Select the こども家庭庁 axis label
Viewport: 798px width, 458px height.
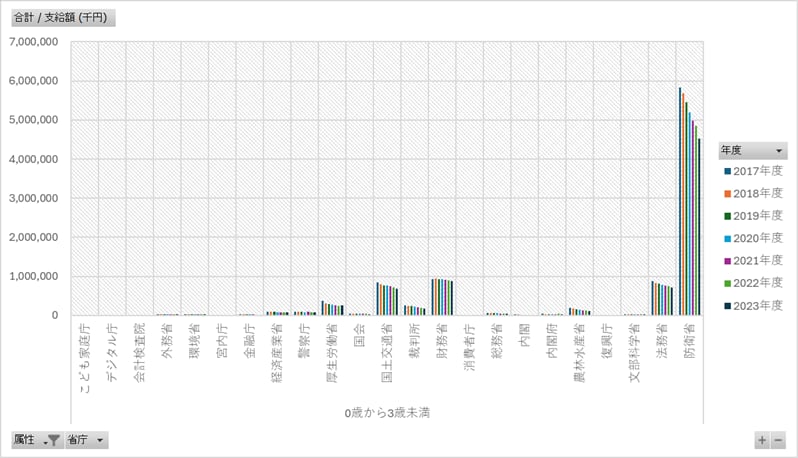[x=85, y=358]
